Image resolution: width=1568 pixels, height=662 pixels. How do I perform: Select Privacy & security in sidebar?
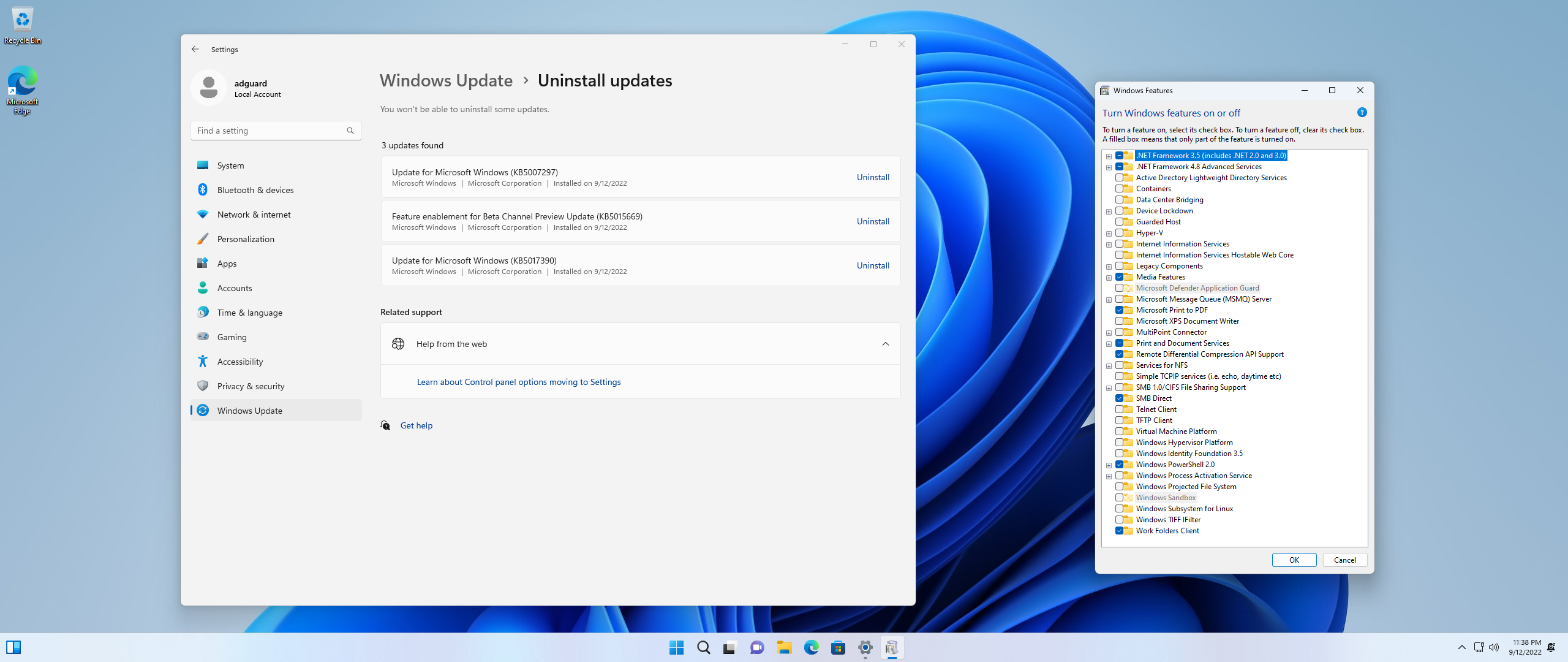pos(276,386)
